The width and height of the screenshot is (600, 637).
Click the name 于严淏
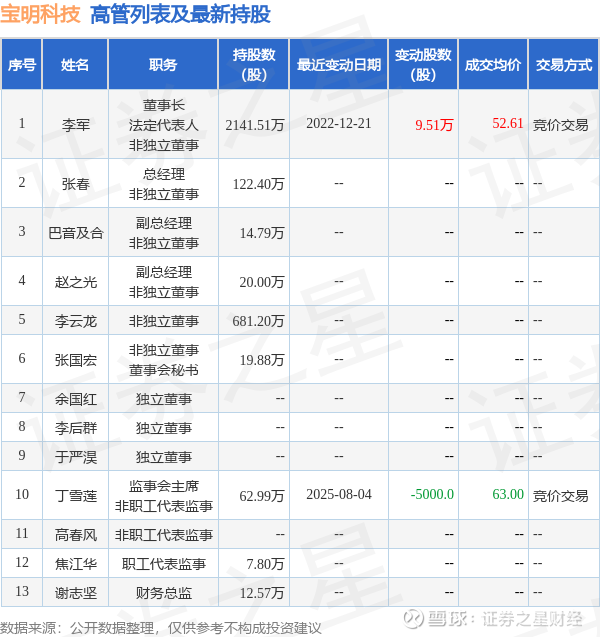(x=76, y=457)
